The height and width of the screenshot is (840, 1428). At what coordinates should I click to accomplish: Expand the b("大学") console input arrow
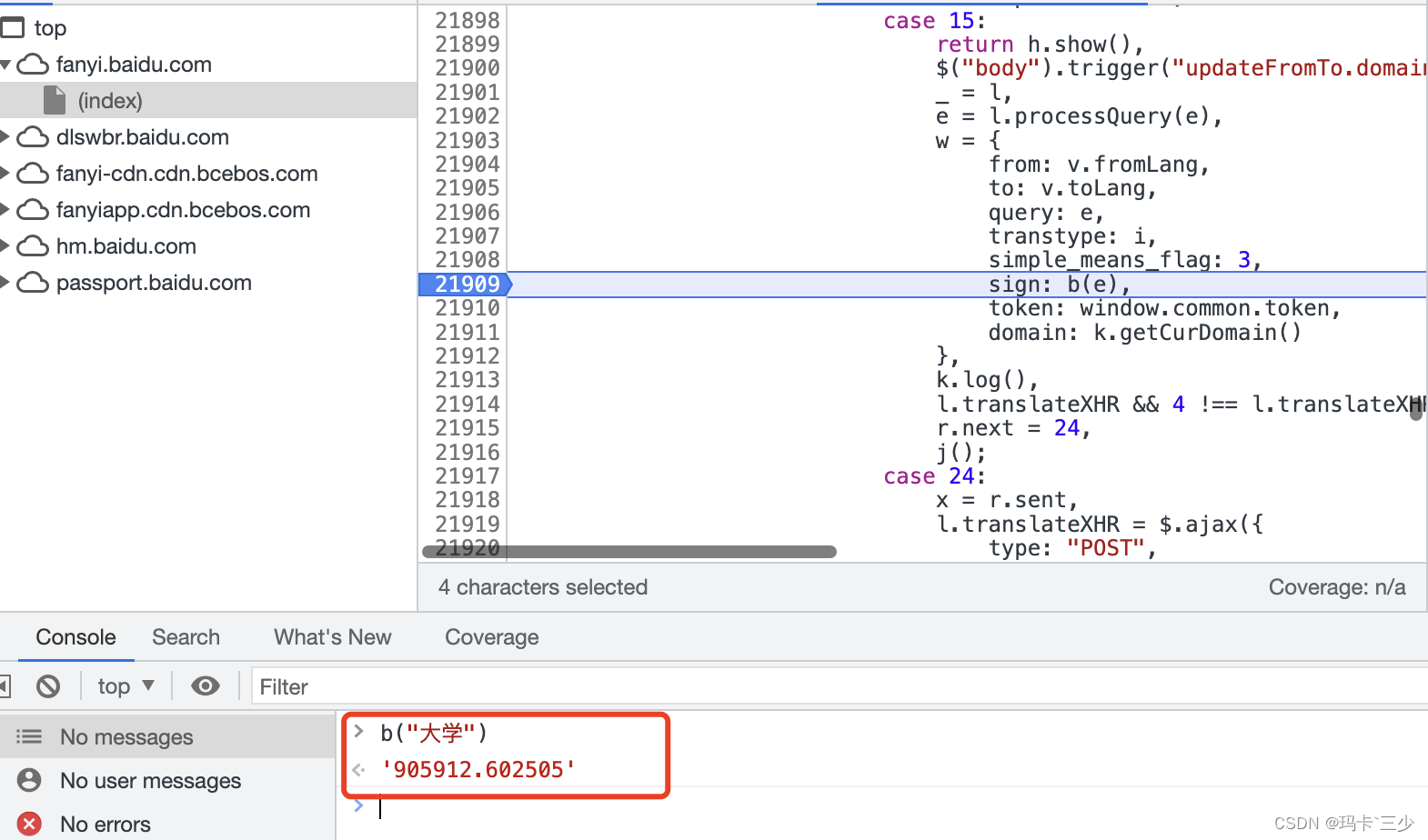pos(358,732)
